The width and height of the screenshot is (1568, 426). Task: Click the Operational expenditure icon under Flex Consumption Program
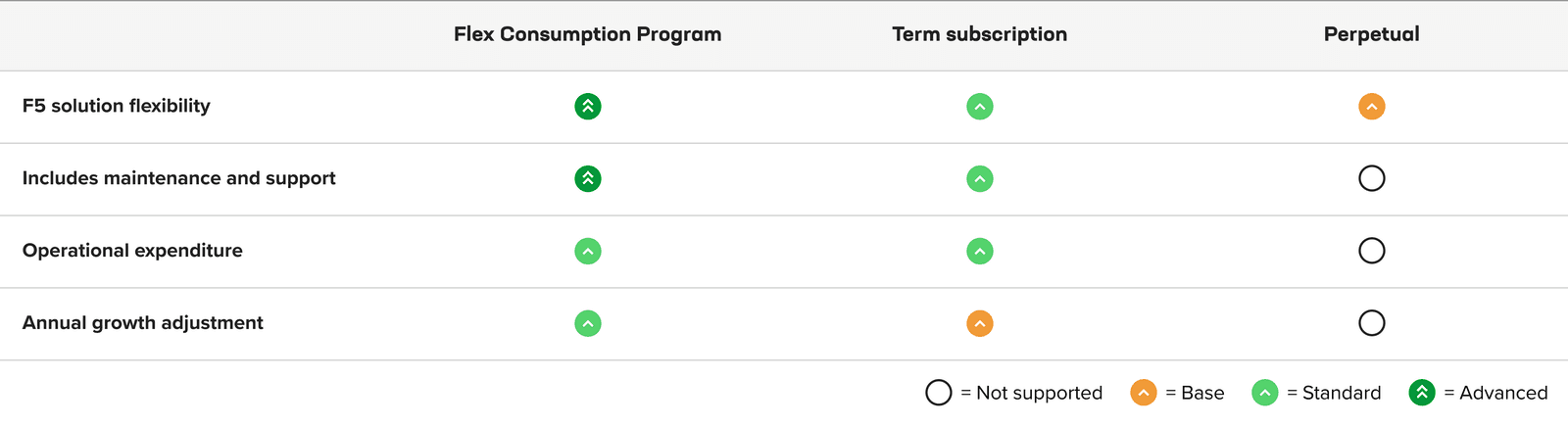pyautogui.click(x=588, y=251)
